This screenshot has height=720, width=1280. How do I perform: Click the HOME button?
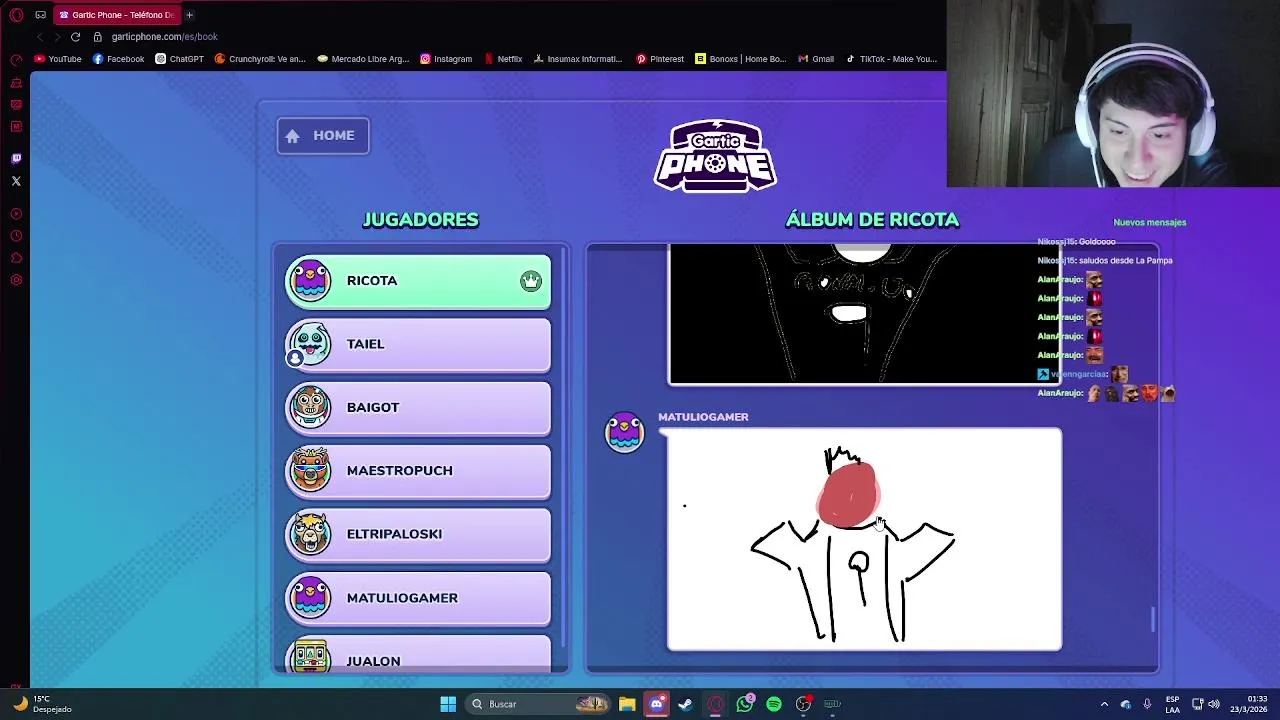point(322,136)
